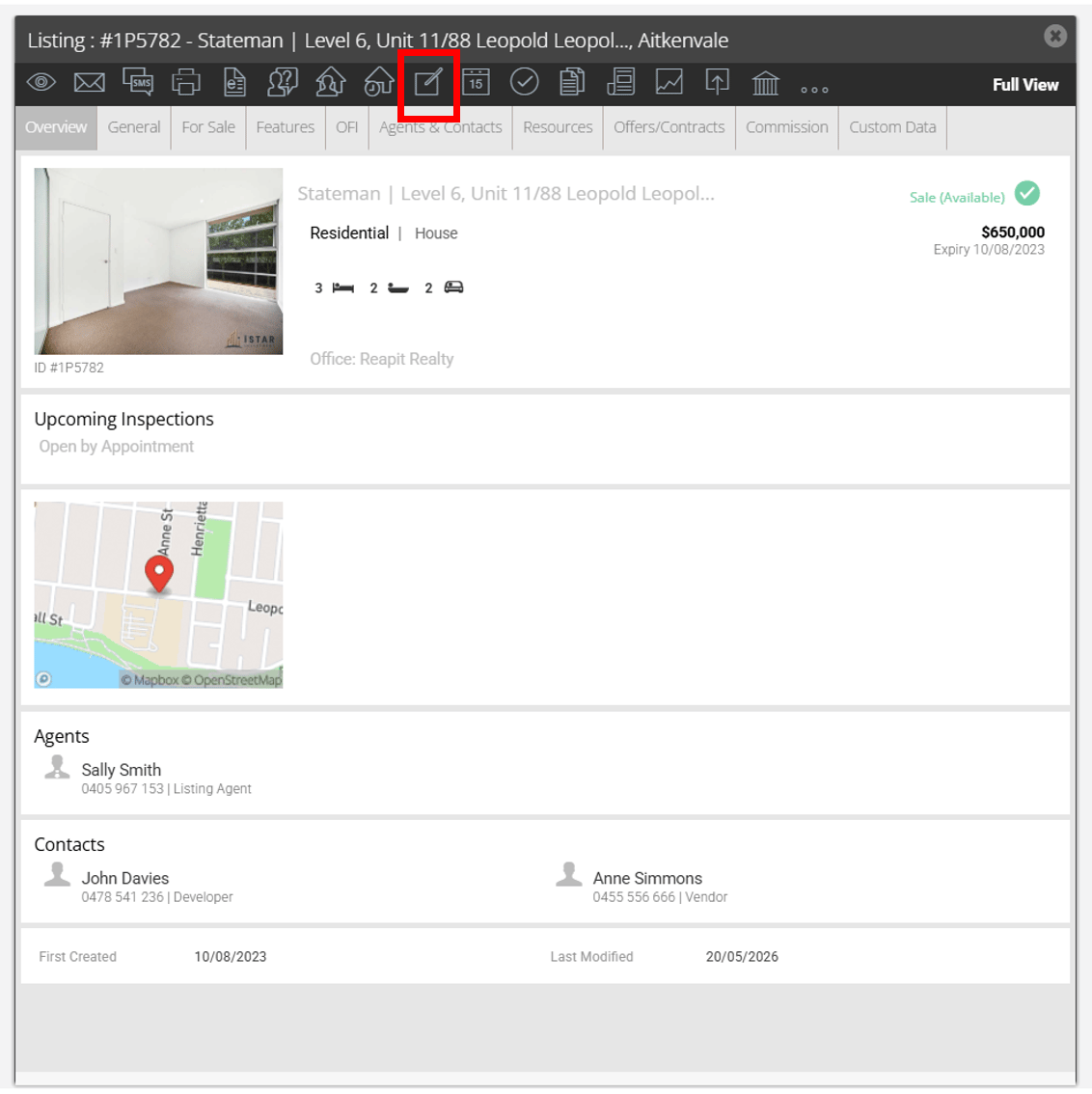Open the line chart statistics icon
The image size is (1092, 1094).
(669, 82)
